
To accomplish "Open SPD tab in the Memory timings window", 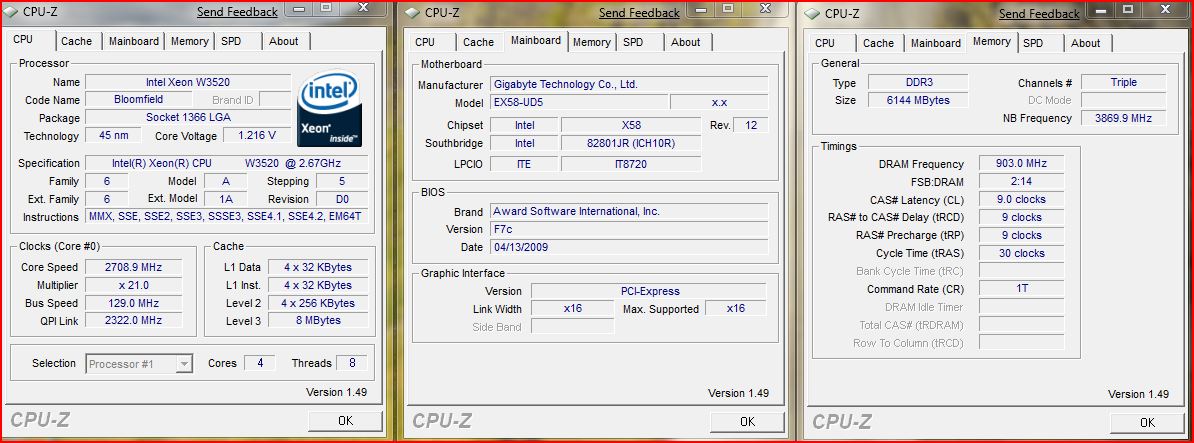I will (x=1033, y=43).
